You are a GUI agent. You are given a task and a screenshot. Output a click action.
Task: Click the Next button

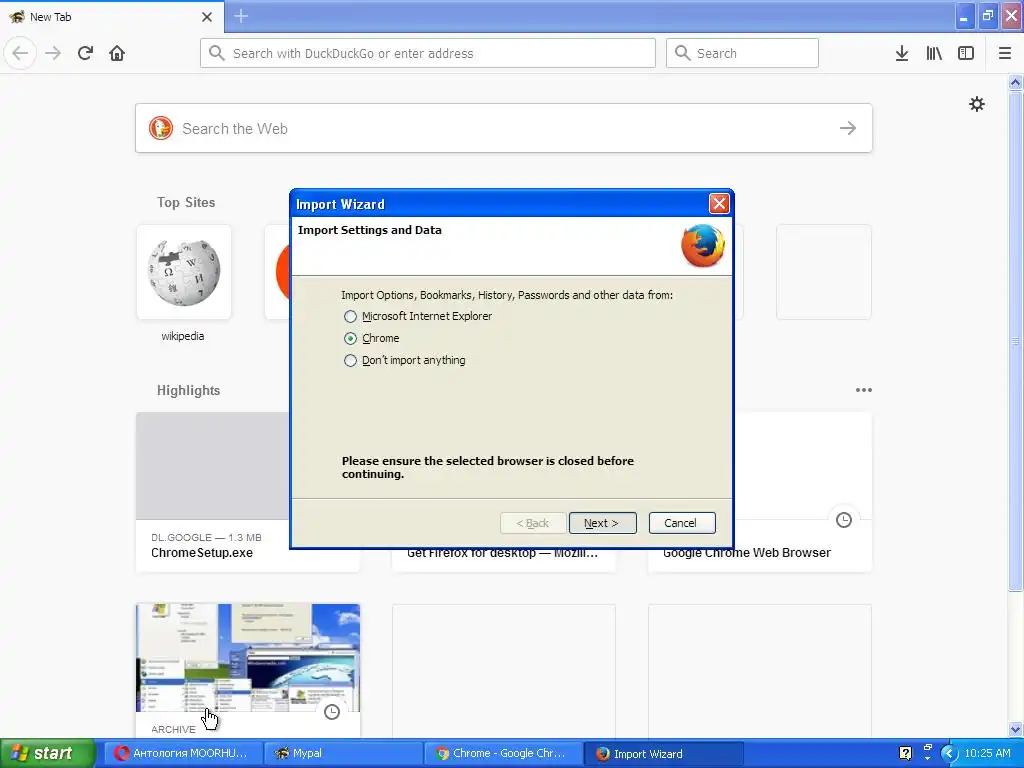(x=602, y=523)
